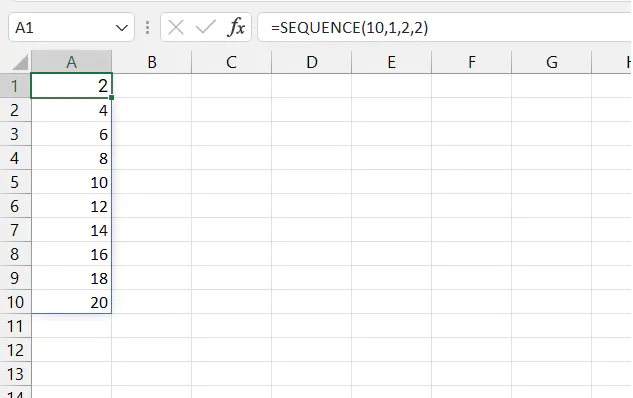This screenshot has width=633, height=398.
Task: Select row 12 header
Action: tap(15, 350)
